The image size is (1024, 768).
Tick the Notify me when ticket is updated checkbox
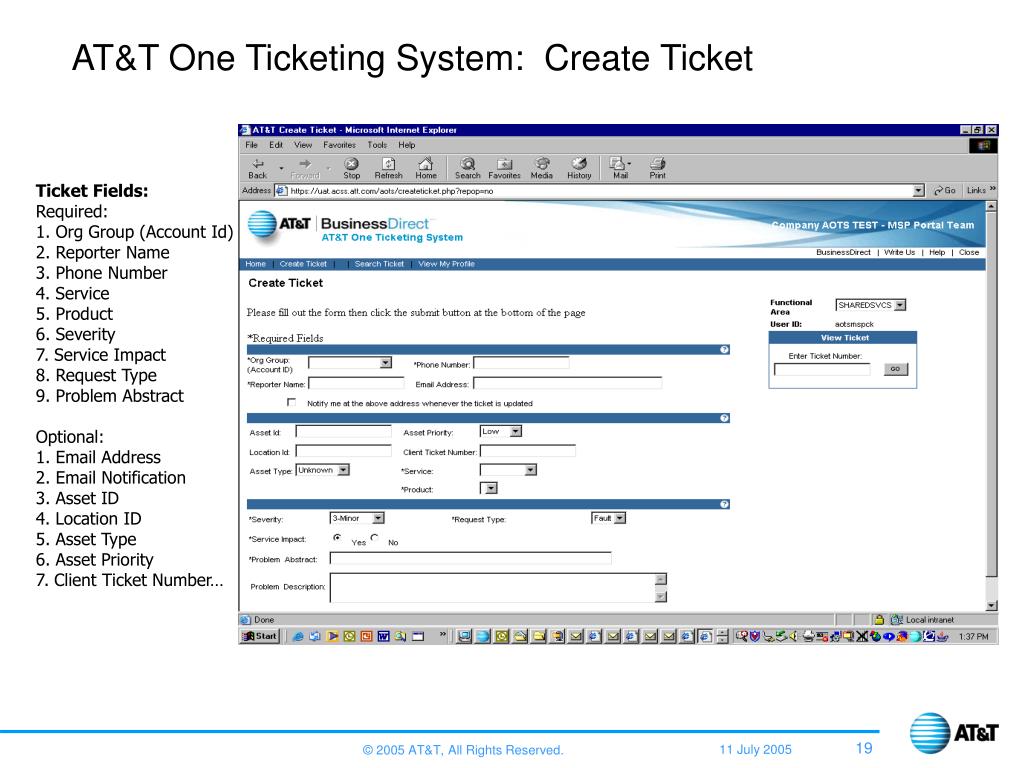click(x=291, y=402)
